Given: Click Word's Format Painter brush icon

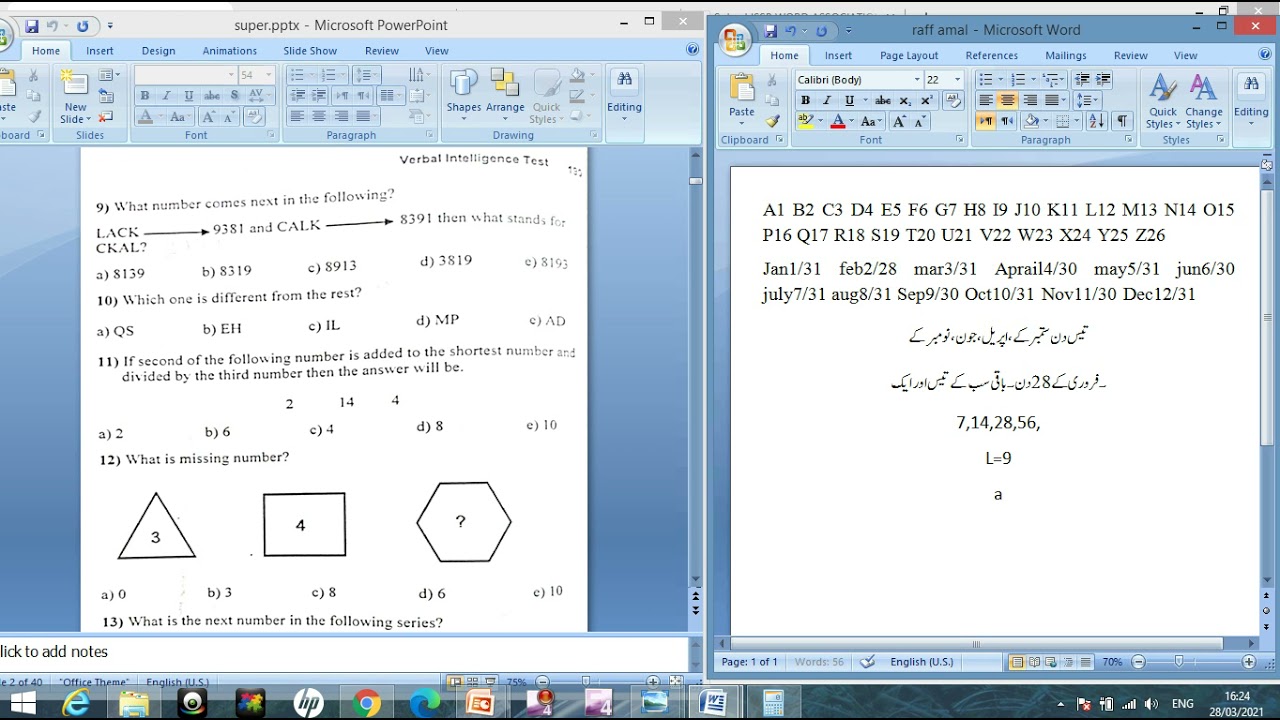Looking at the screenshot, I should tap(772, 121).
